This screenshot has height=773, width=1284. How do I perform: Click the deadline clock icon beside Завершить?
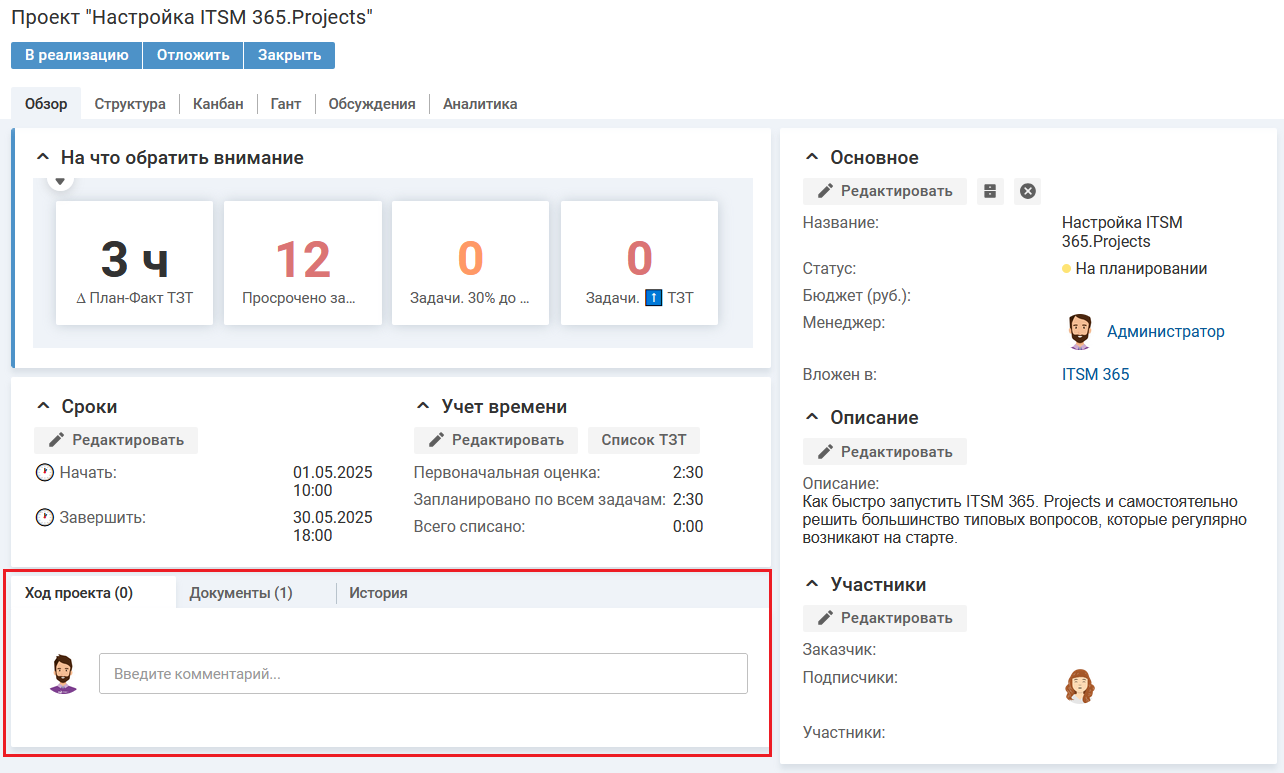(44, 518)
